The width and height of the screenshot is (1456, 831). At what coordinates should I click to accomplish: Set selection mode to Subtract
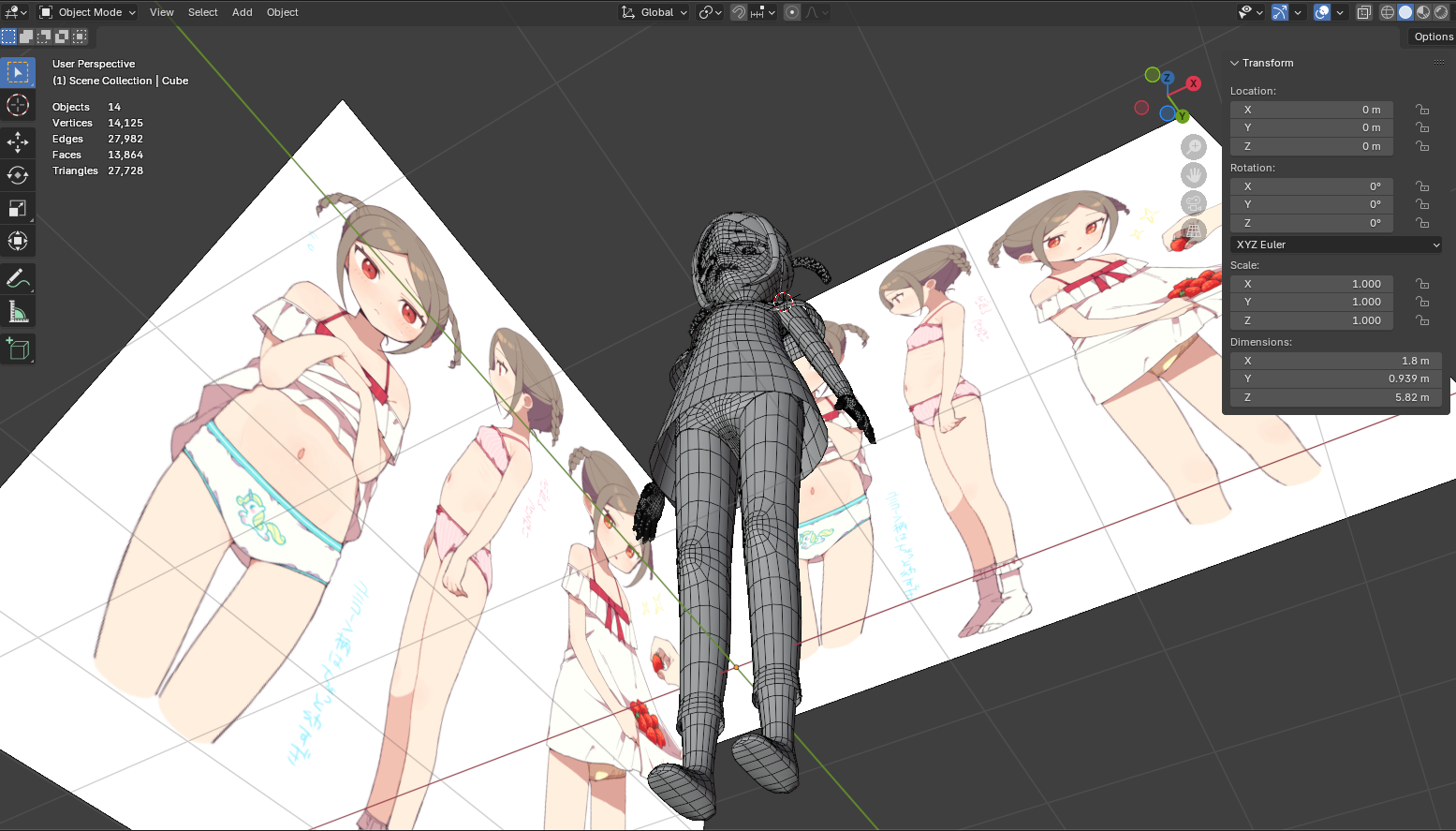pyautogui.click(x=44, y=37)
